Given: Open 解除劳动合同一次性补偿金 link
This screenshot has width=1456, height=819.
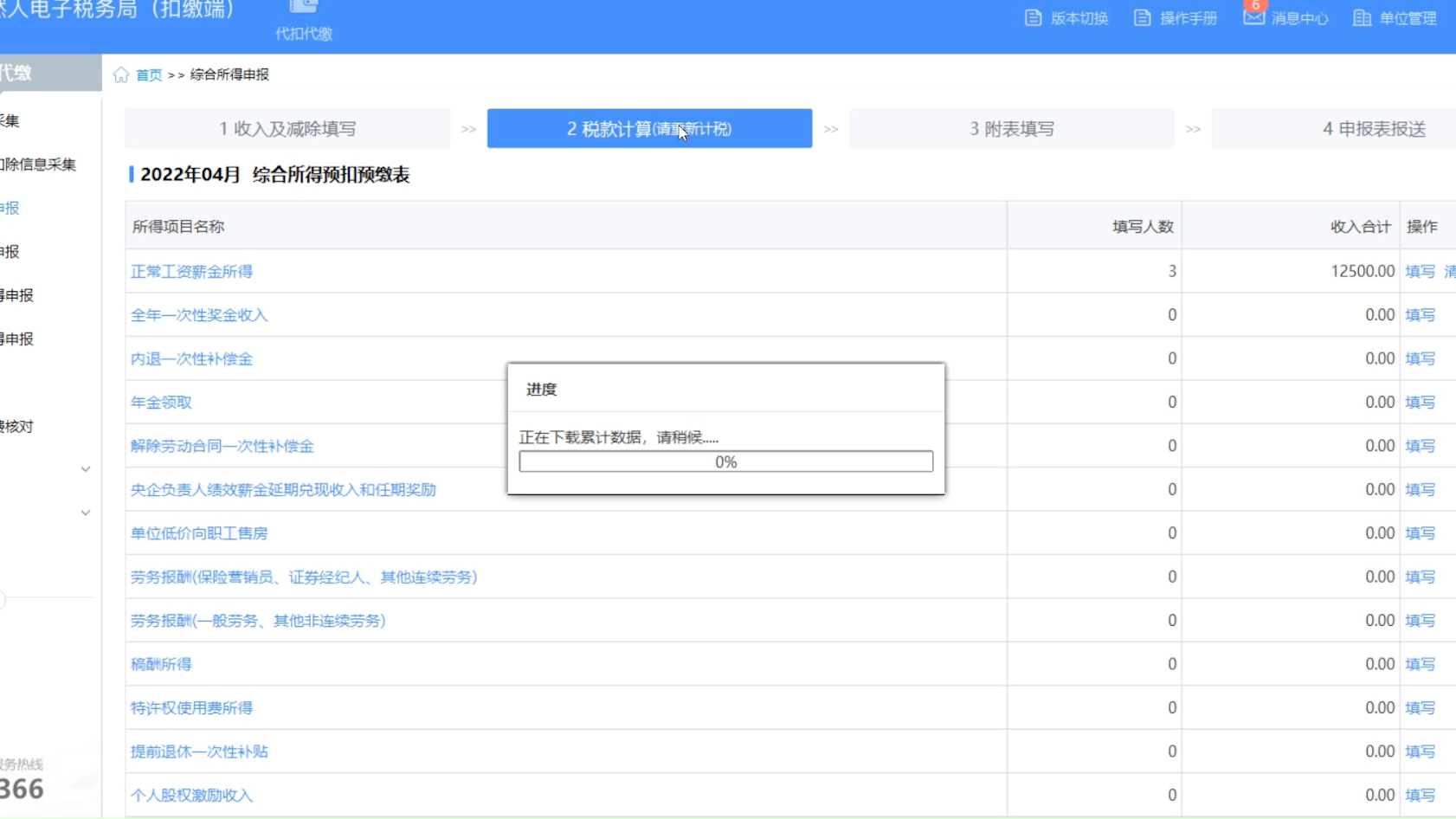Looking at the screenshot, I should click(x=222, y=446).
